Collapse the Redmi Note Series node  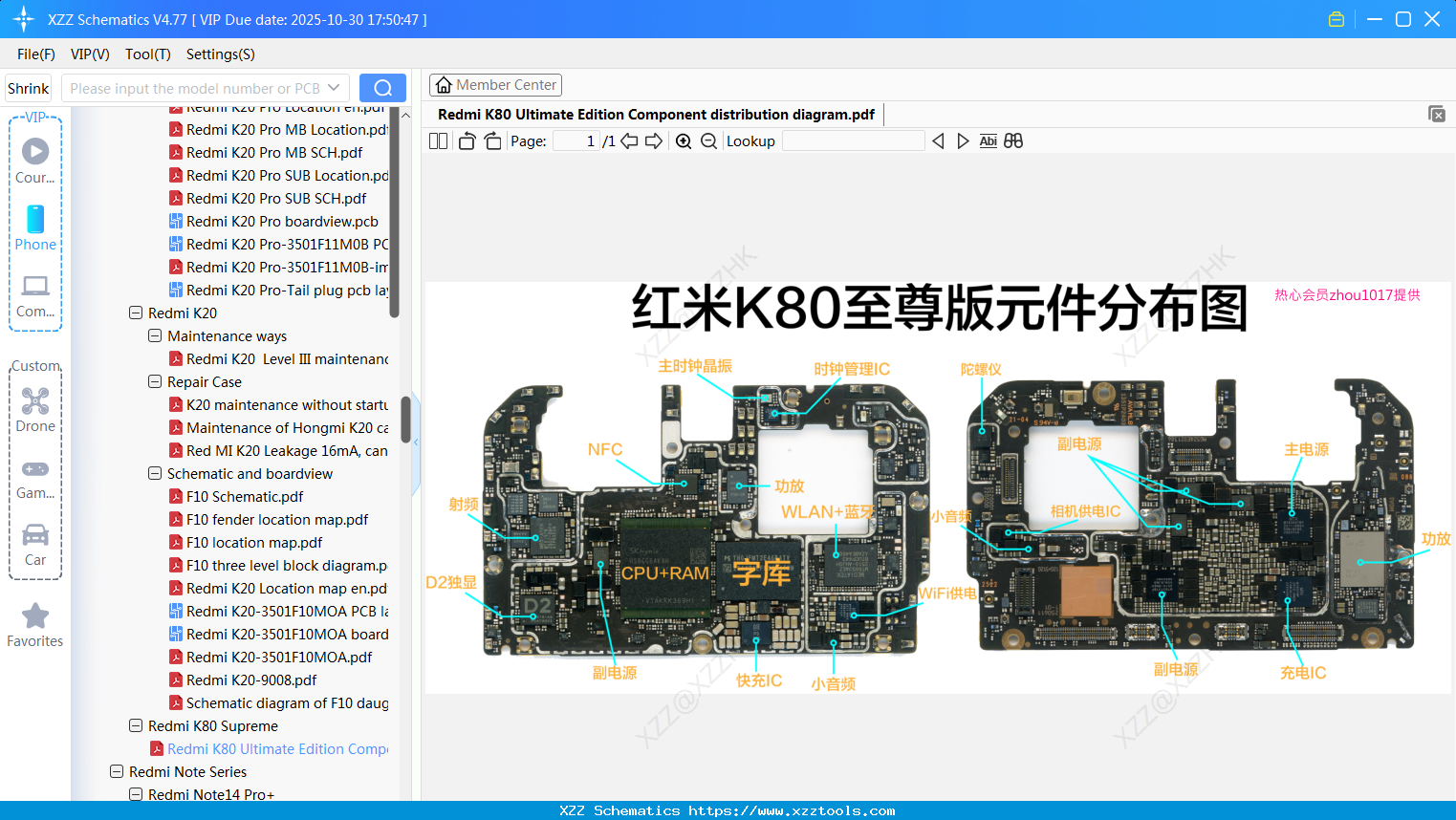116,771
